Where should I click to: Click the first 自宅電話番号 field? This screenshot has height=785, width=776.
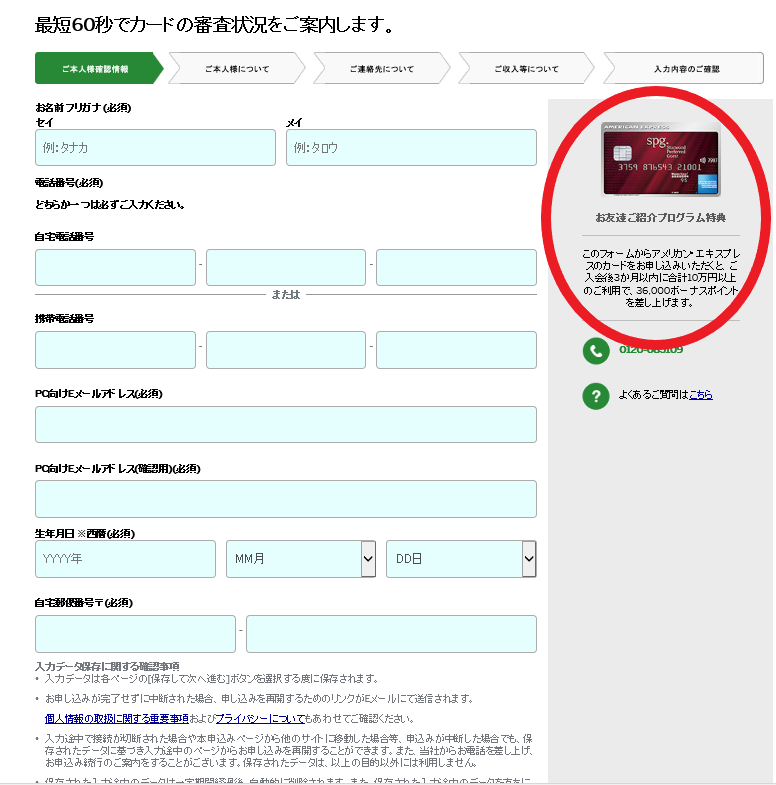point(115,268)
